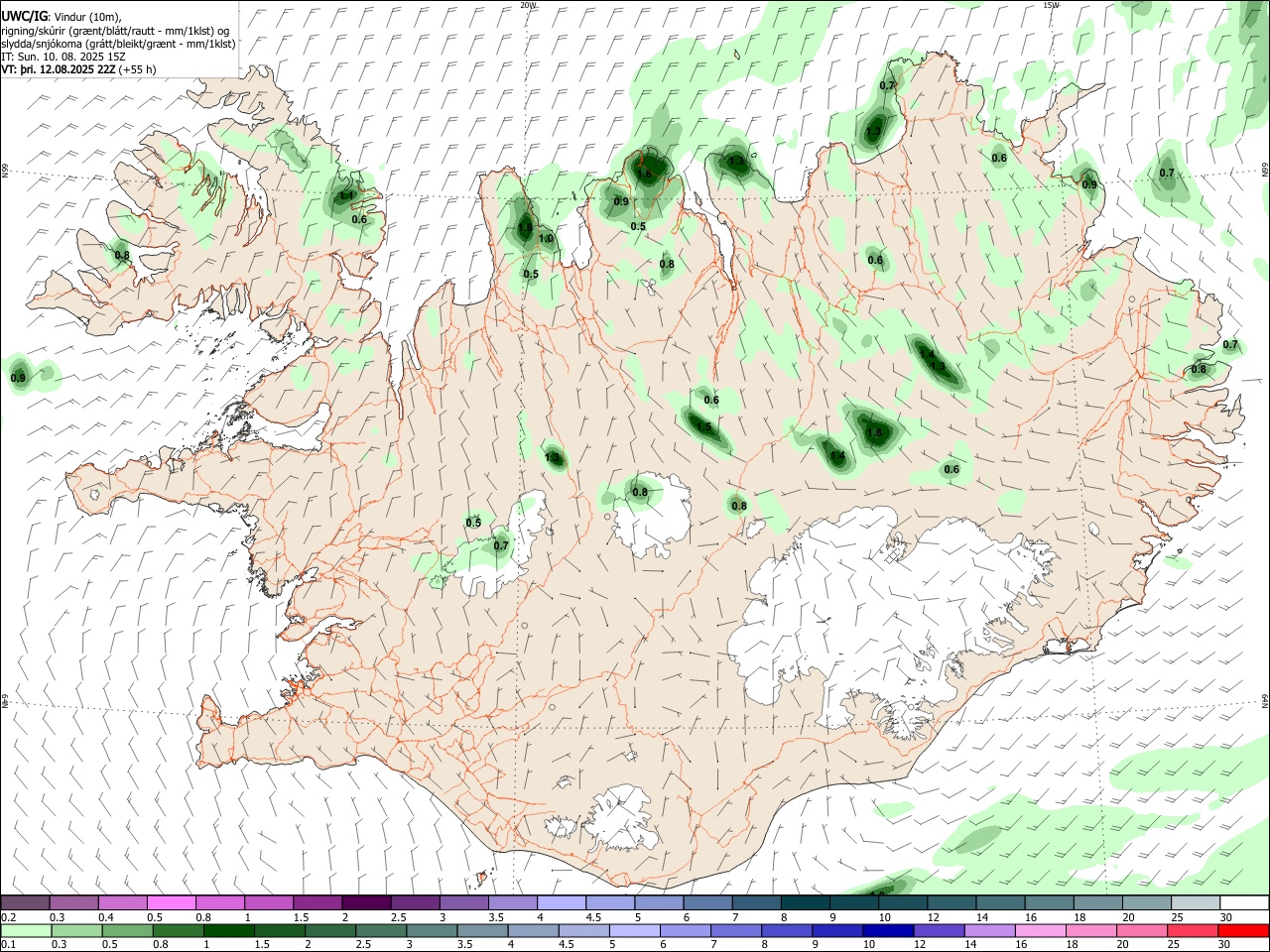The height and width of the screenshot is (952, 1270).
Task: Click the 'Vindur (10m)' text in the title
Action: (86, 16)
